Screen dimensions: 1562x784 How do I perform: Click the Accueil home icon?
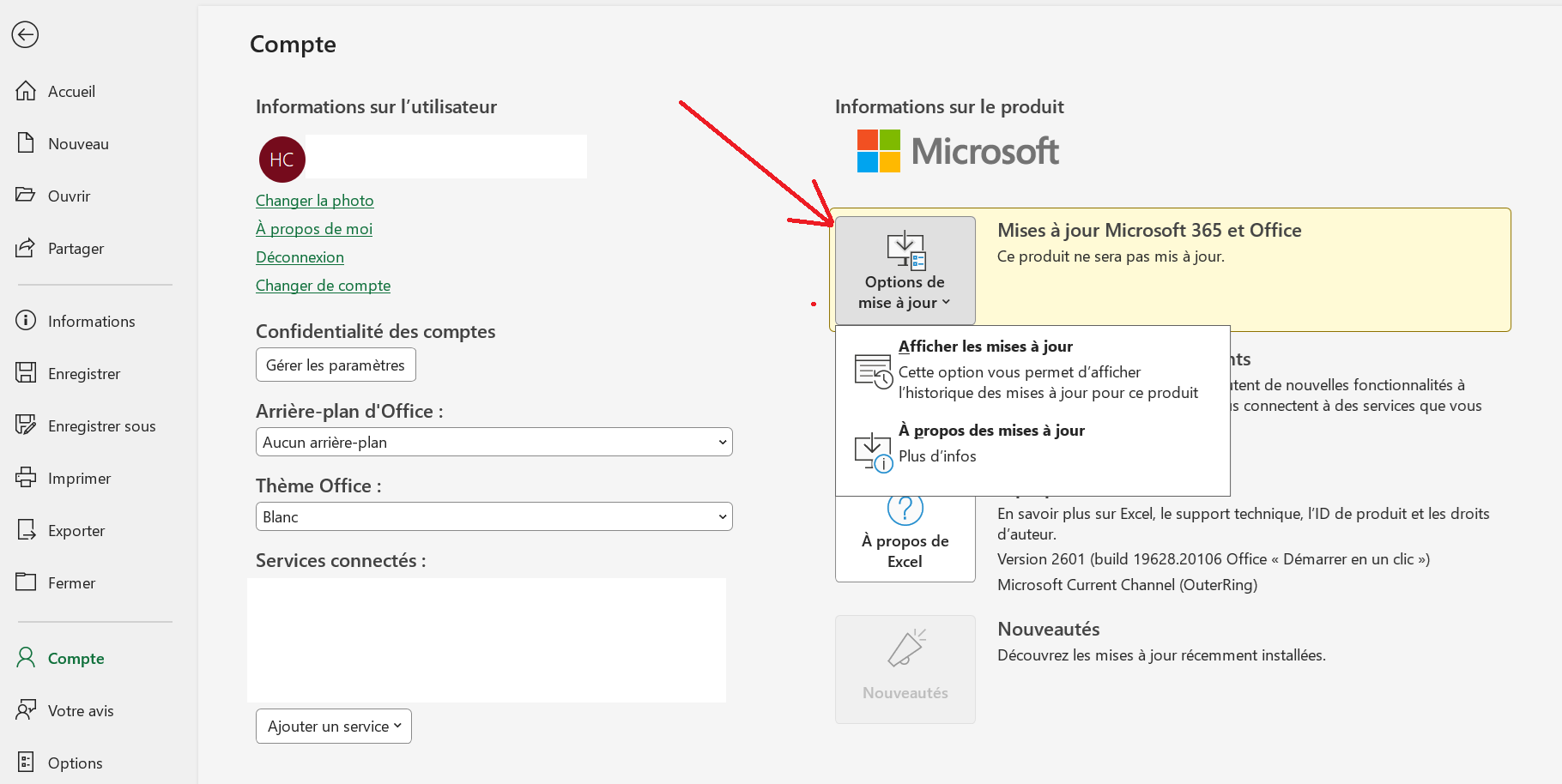[26, 91]
